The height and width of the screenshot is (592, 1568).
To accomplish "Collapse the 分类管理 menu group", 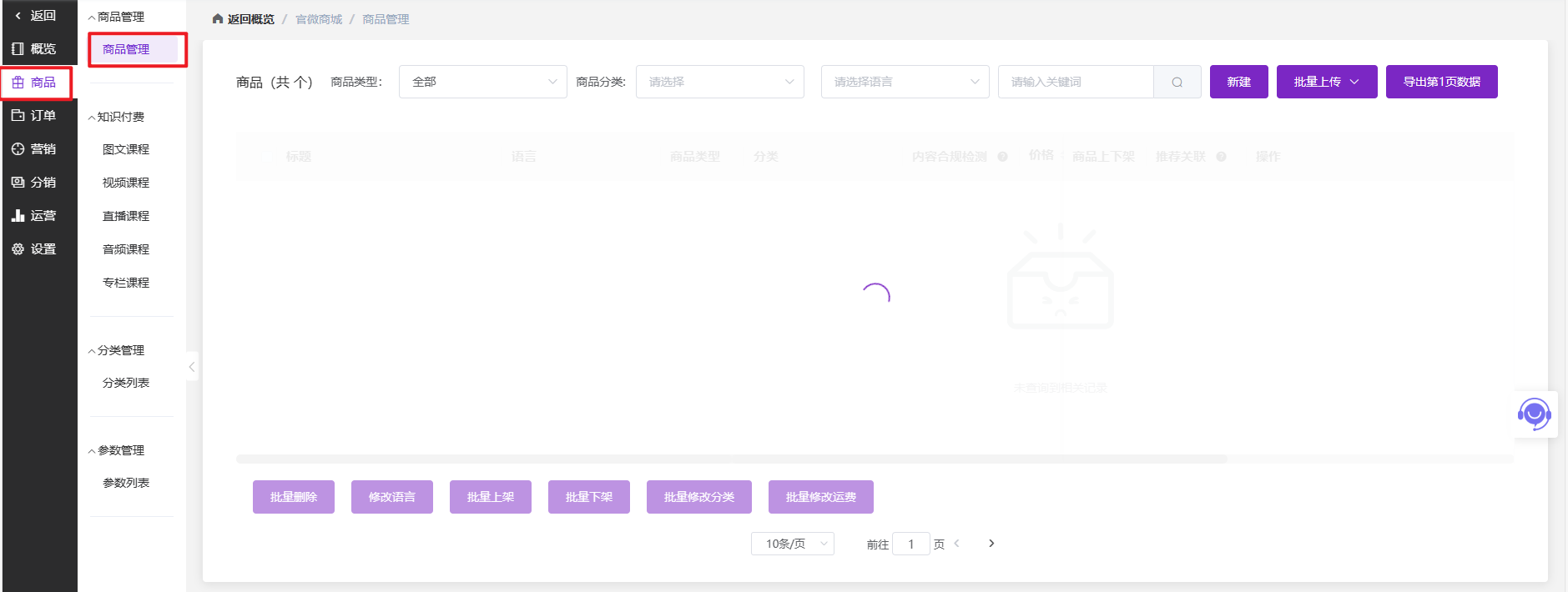I will [92, 351].
